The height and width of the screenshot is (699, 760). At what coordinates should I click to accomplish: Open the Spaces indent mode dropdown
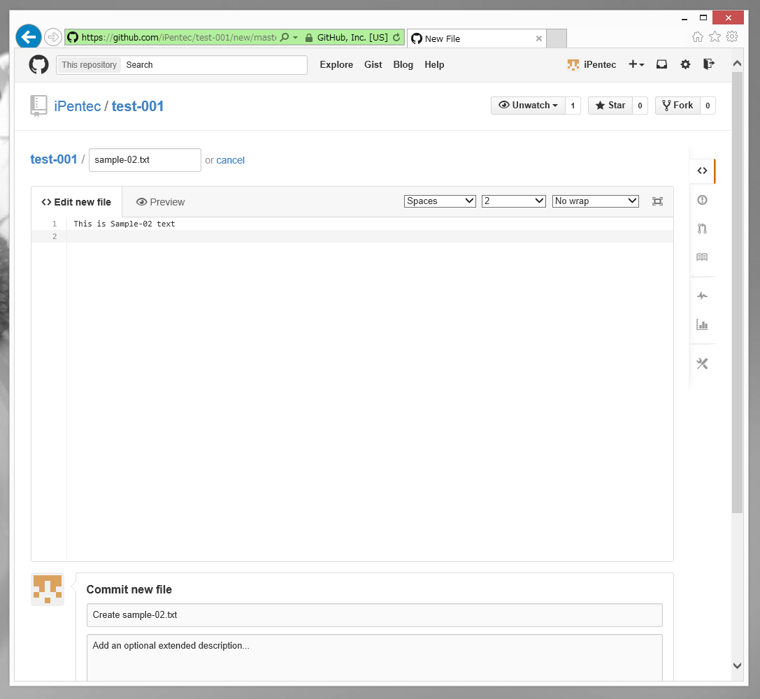pos(440,201)
